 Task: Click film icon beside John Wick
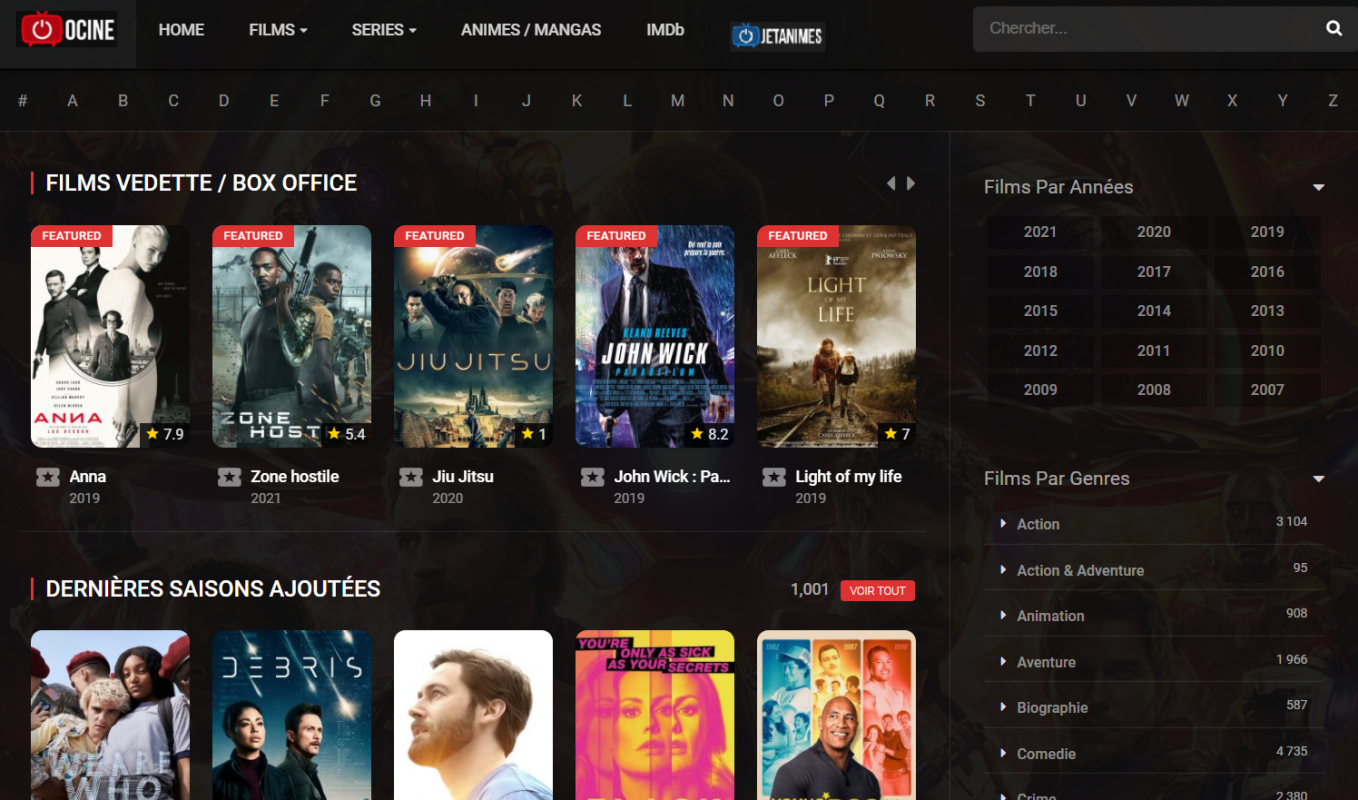[x=593, y=477]
